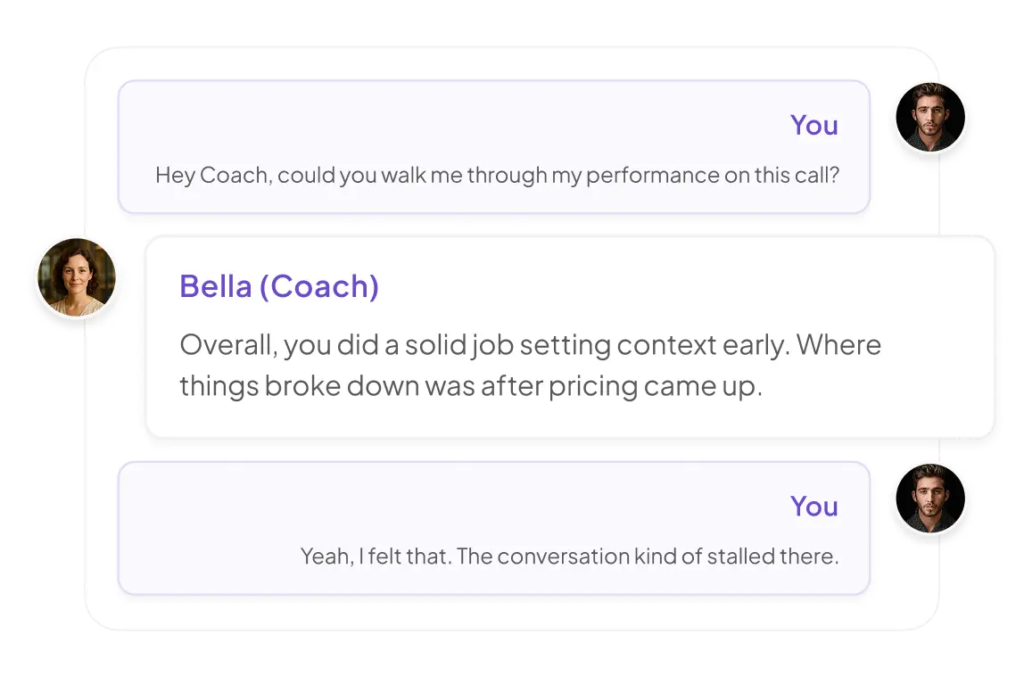
Task: Click the line 'Overall, you did a solid job'
Action: [530, 345]
